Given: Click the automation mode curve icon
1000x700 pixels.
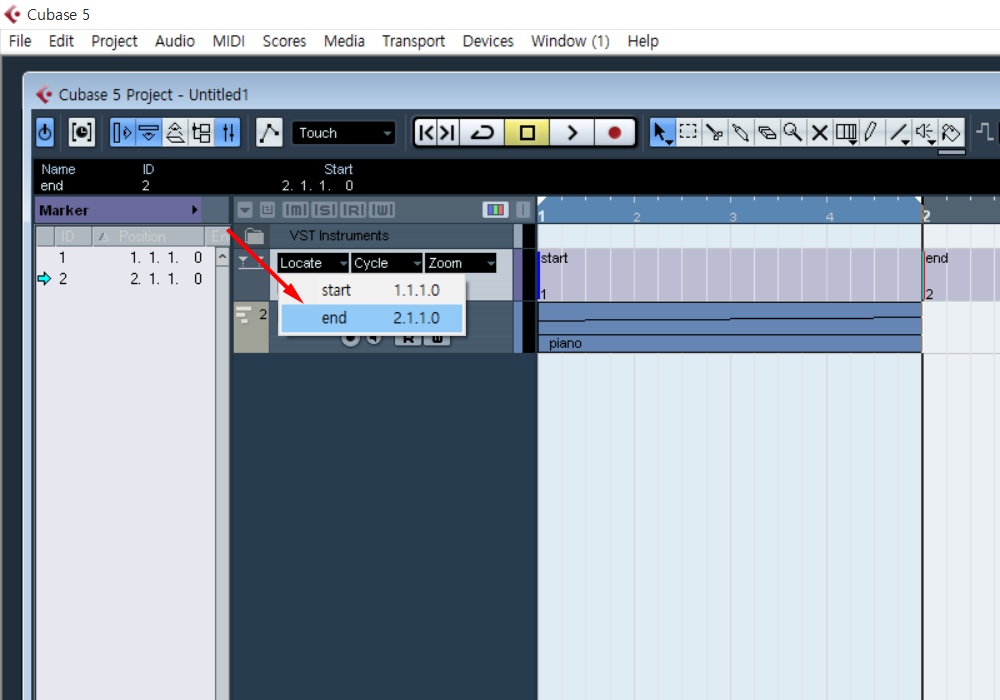Looking at the screenshot, I should 269,133.
